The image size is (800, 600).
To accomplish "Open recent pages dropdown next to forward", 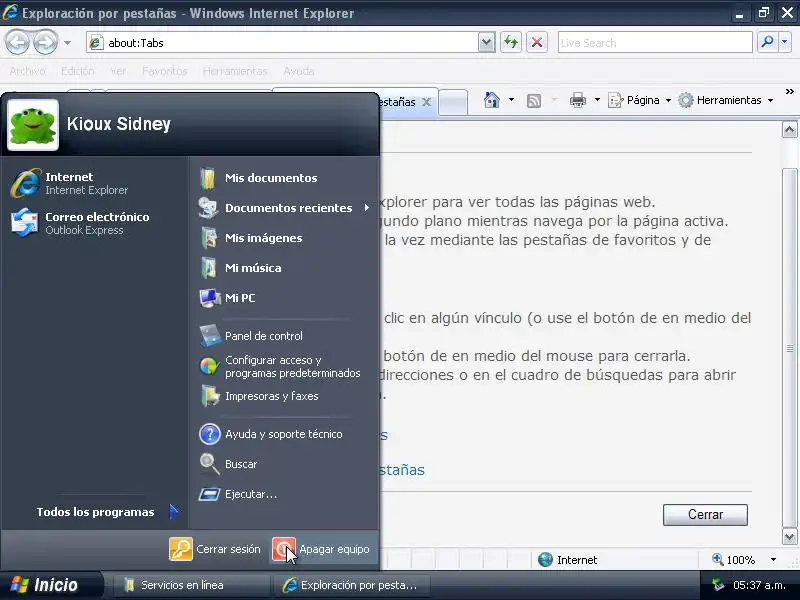I will (x=67, y=43).
